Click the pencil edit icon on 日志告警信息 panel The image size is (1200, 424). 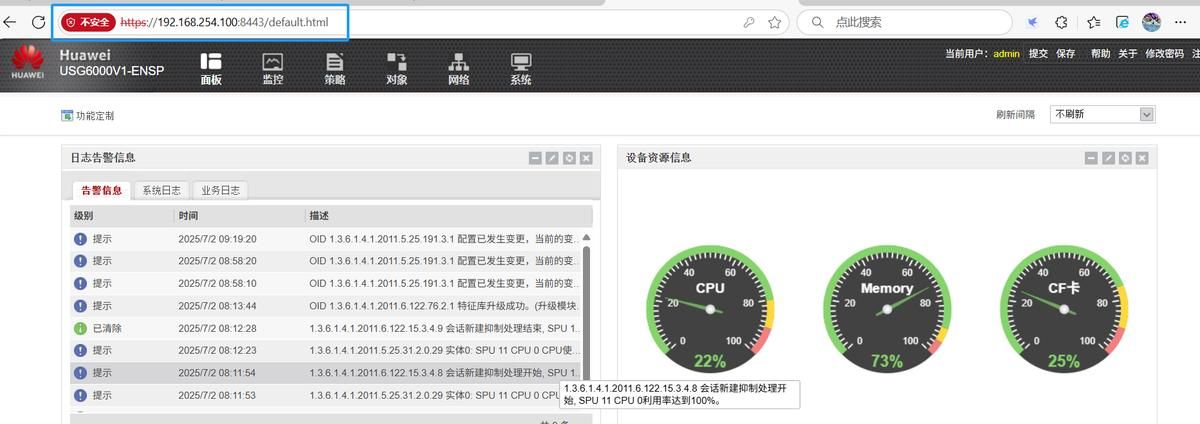coord(552,158)
